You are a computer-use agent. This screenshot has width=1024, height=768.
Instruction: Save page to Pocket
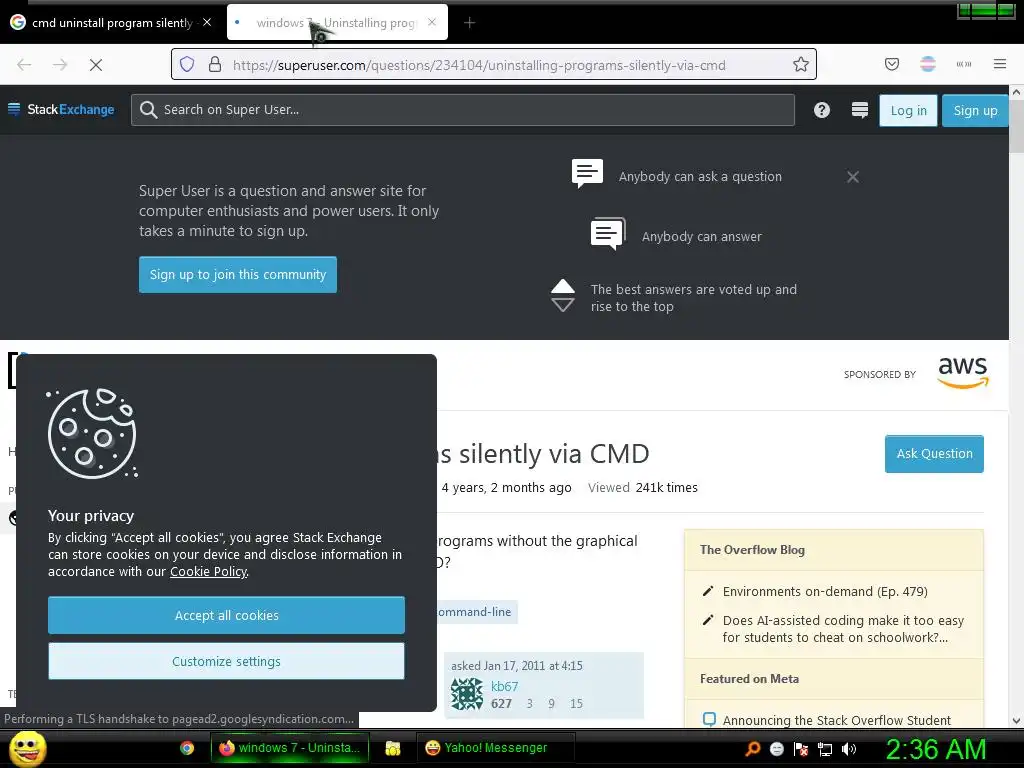coord(892,64)
